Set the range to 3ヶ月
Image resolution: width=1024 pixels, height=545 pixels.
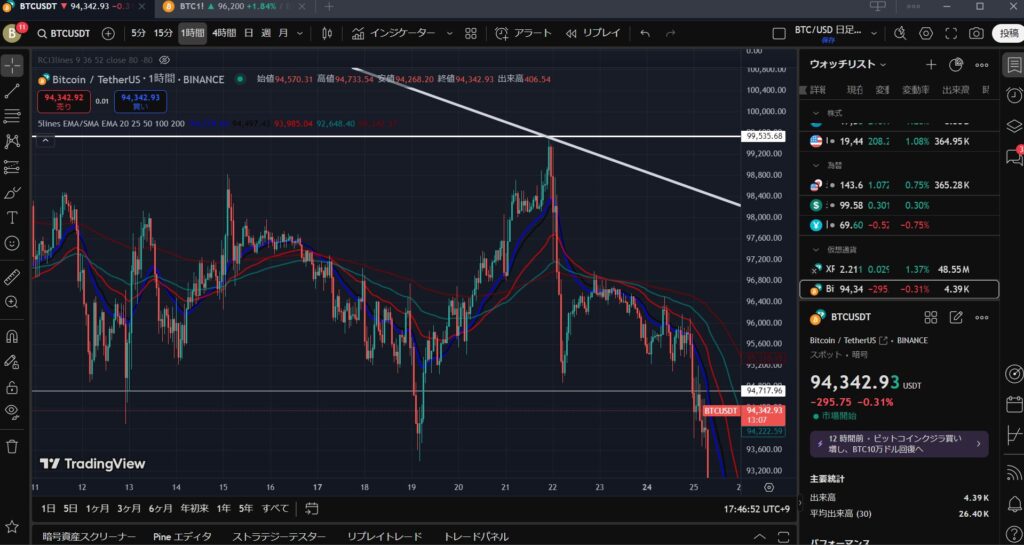point(129,508)
